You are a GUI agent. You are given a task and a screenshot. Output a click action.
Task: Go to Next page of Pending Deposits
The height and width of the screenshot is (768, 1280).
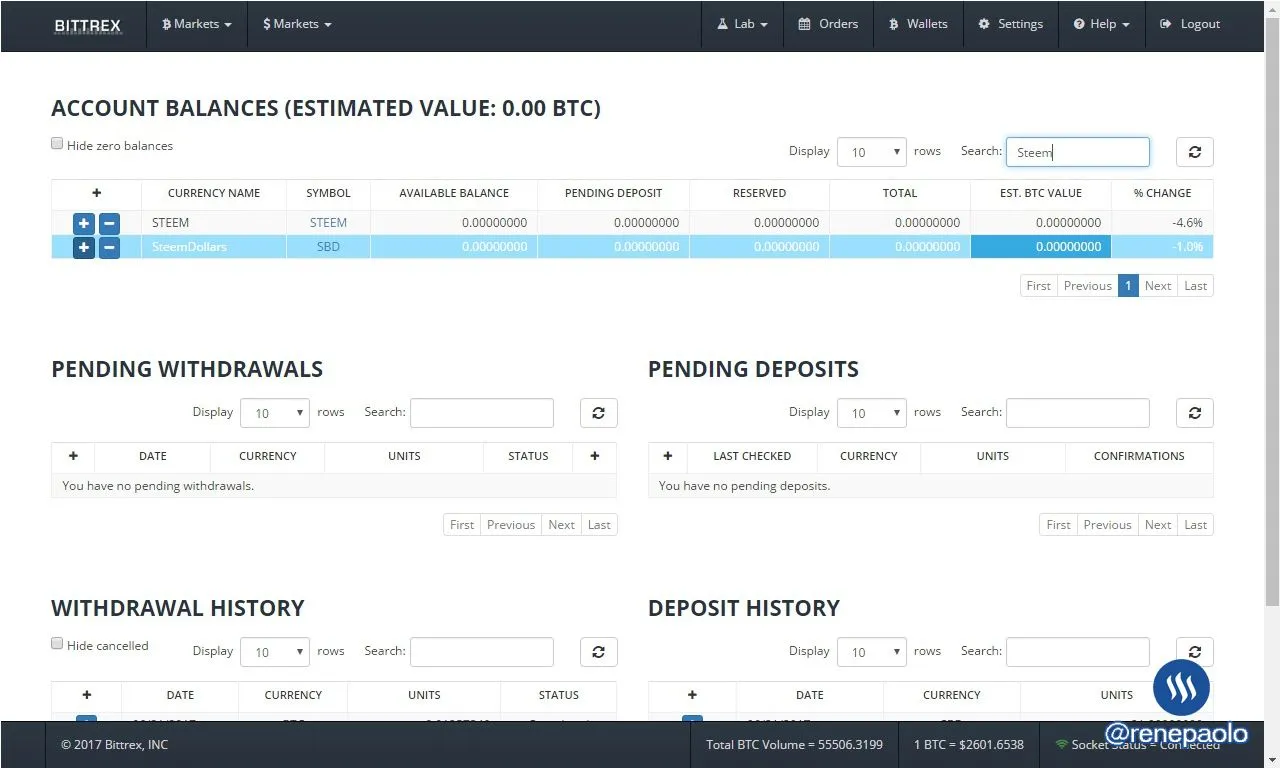[x=1158, y=525]
